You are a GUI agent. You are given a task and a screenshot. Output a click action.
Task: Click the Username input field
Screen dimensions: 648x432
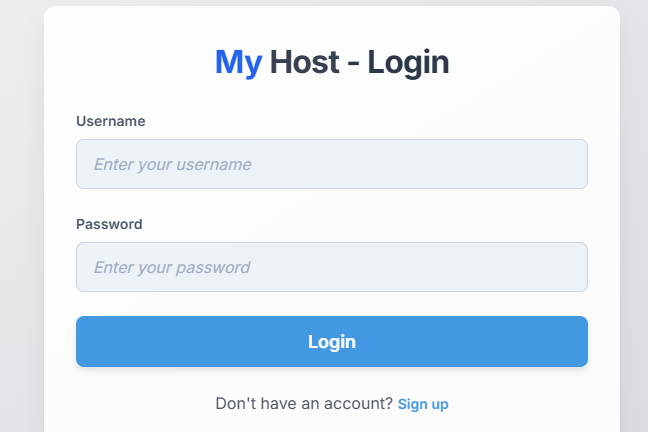coord(331,164)
